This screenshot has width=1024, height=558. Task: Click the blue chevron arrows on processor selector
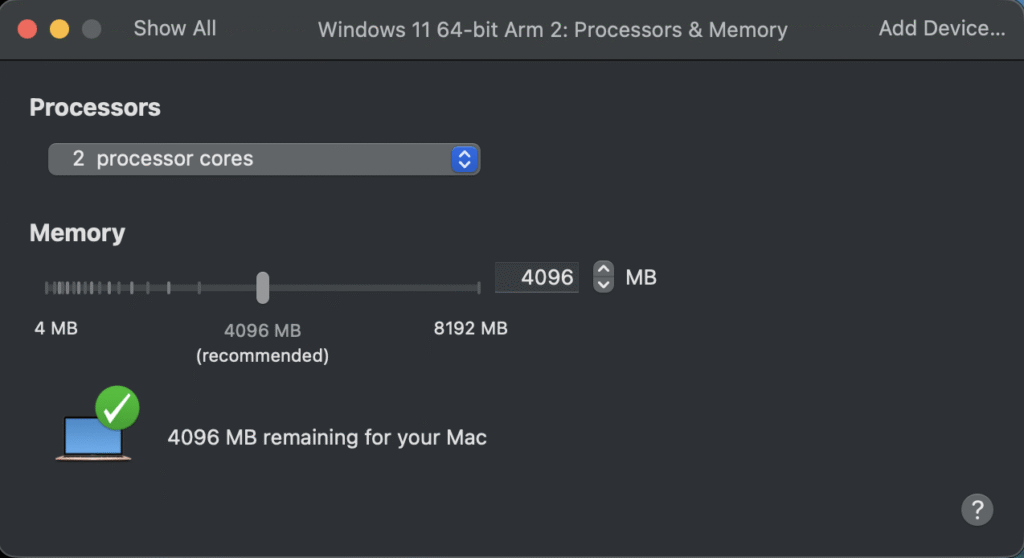pyautogui.click(x=463, y=159)
